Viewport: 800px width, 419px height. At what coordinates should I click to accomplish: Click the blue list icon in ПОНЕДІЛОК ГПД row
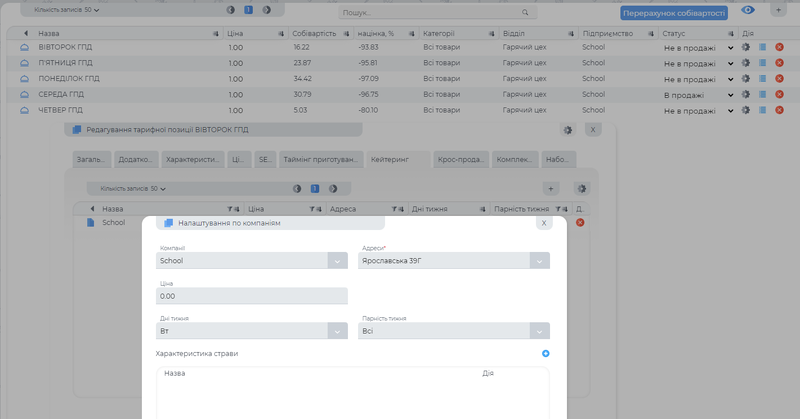762,78
